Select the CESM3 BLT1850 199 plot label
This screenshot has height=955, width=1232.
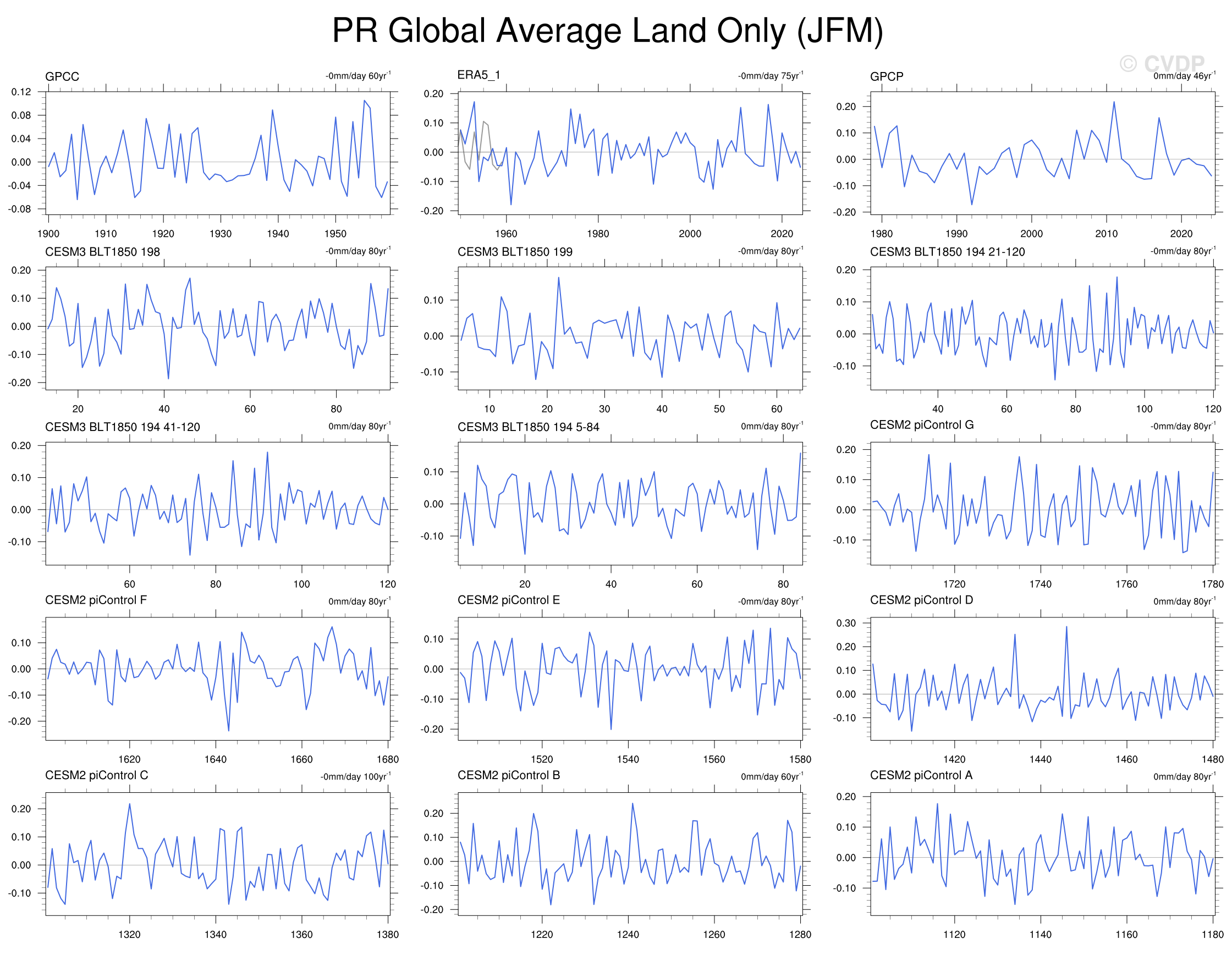pos(514,252)
